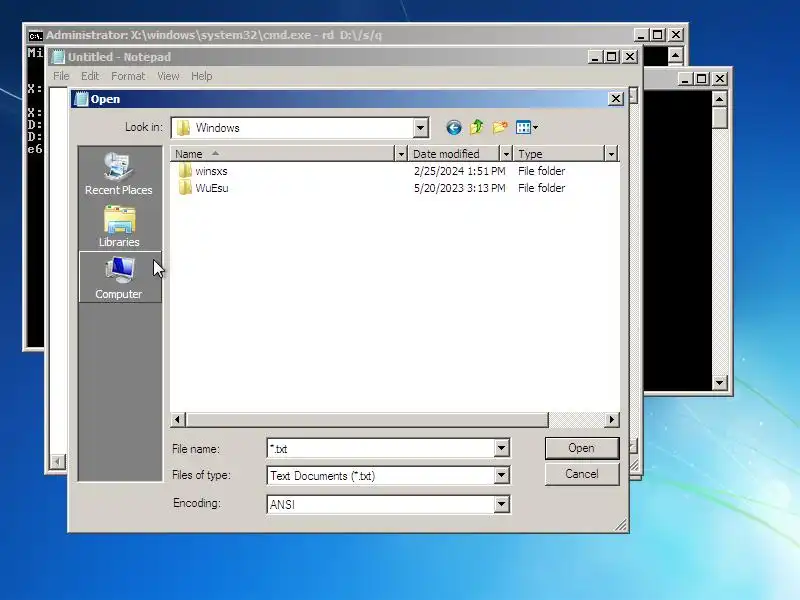Sort files by Name column header
This screenshot has height=600, width=800.
pos(282,154)
